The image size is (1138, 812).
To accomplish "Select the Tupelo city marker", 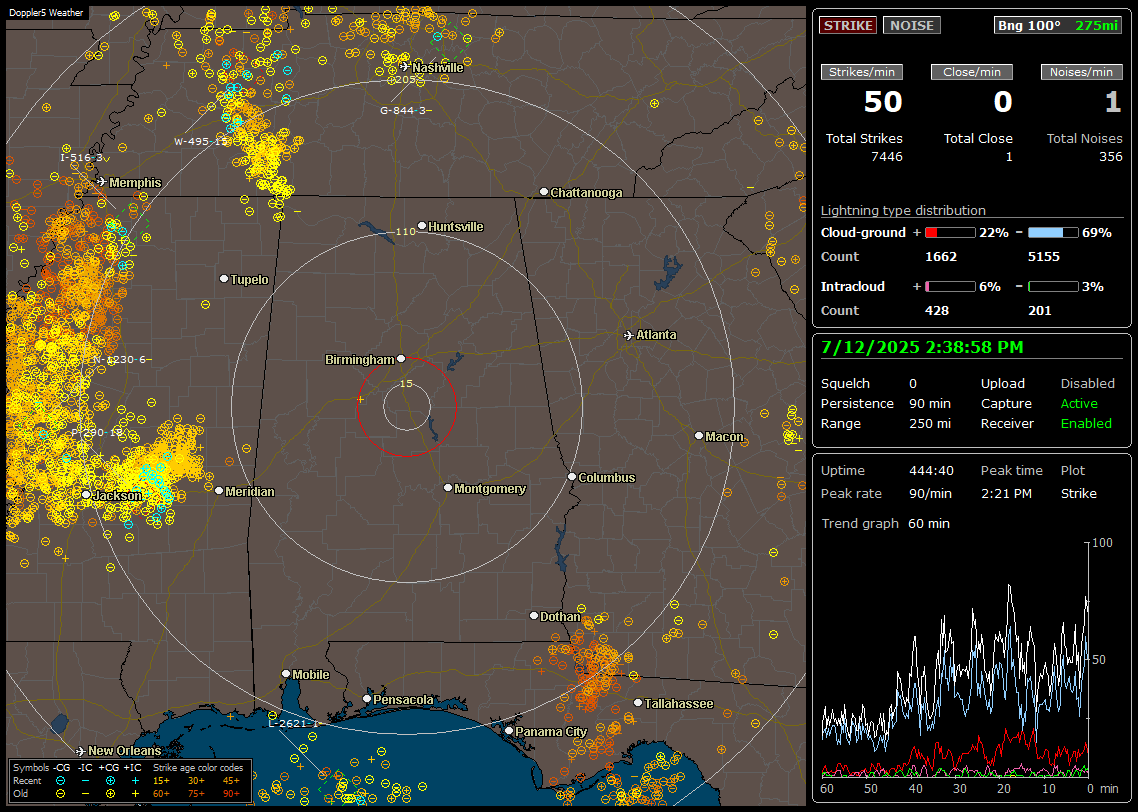I will (224, 279).
